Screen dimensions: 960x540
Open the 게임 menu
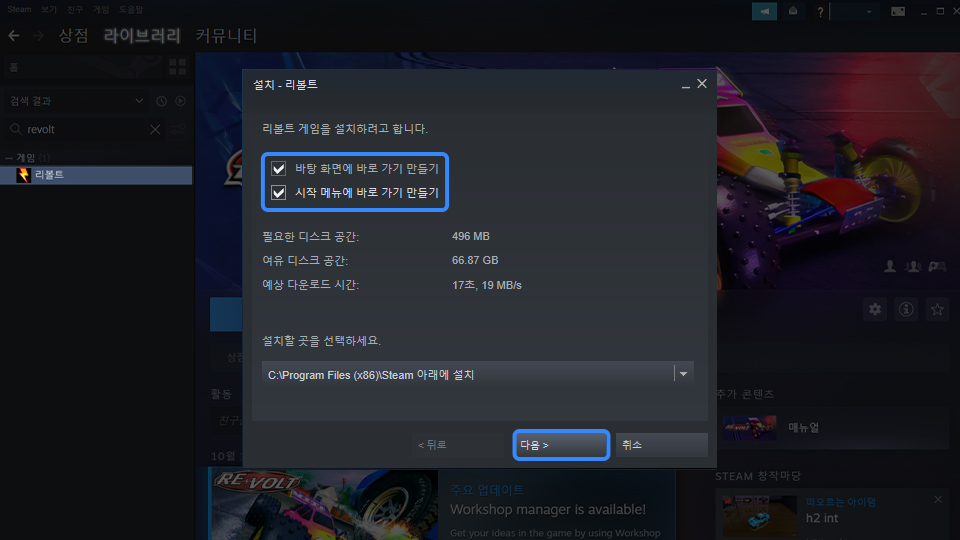pos(100,9)
